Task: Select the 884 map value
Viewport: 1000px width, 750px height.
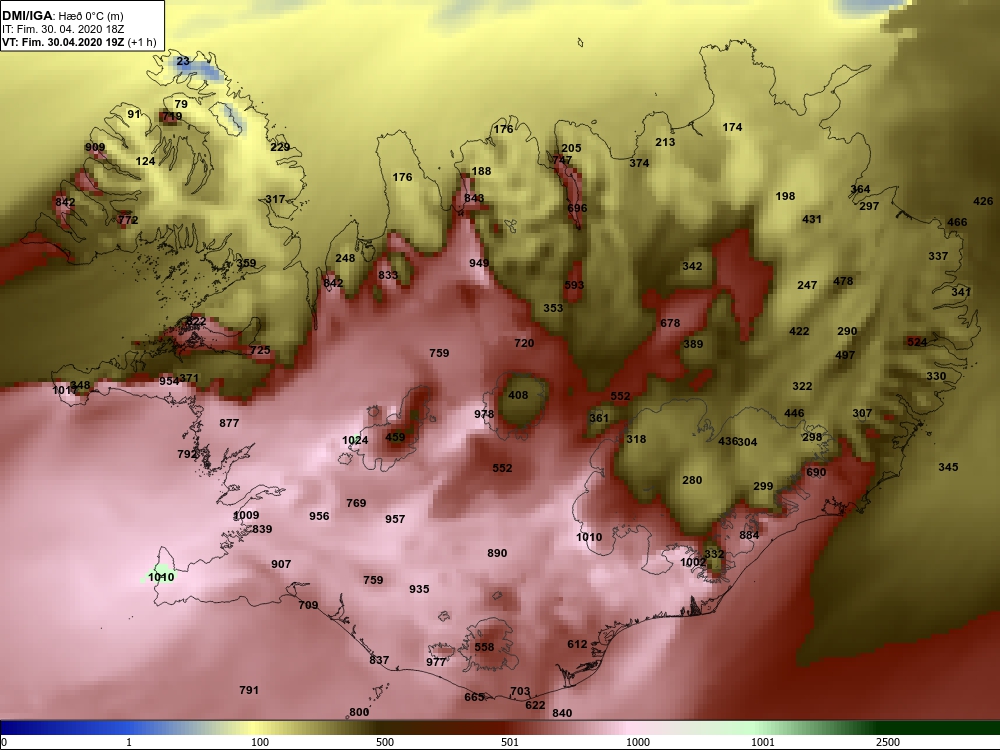Action: tap(749, 534)
